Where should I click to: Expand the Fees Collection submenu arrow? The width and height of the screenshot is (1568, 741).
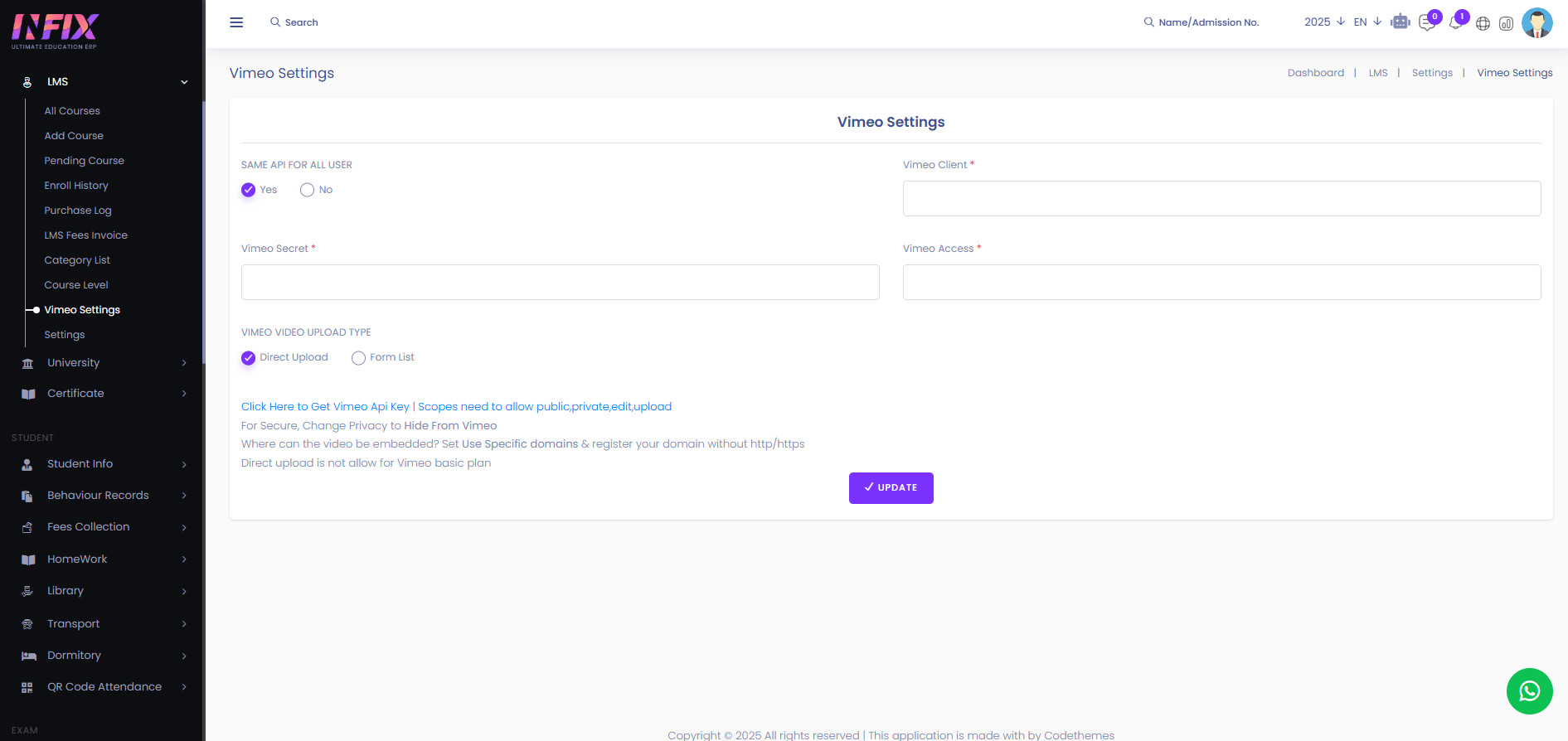184,527
